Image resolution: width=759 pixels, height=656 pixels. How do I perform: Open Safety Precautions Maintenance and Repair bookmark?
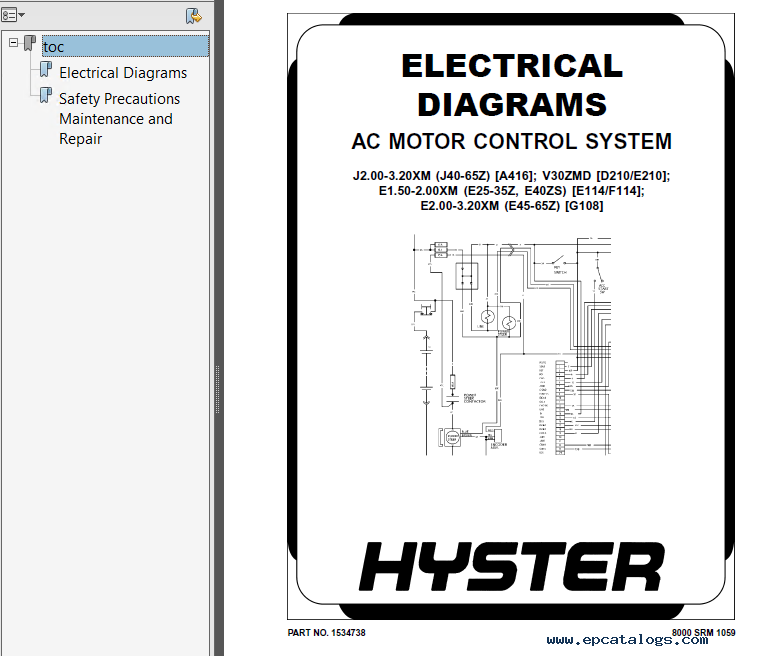(x=119, y=119)
